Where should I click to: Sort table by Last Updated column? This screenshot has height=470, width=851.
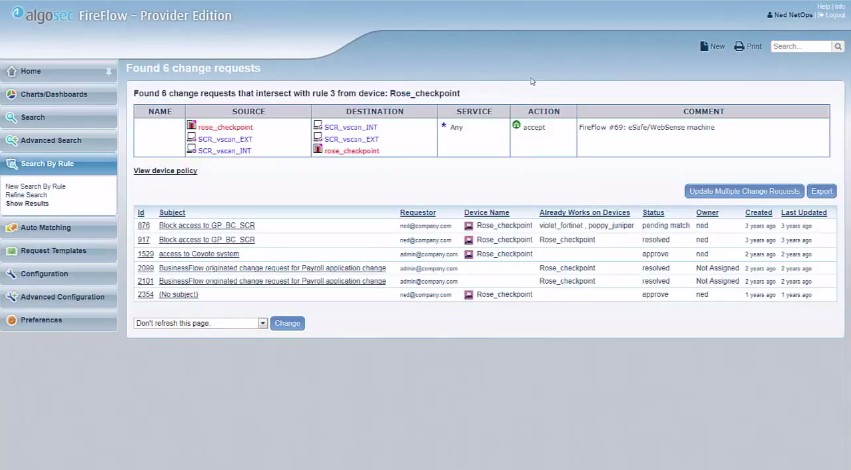[x=804, y=213]
